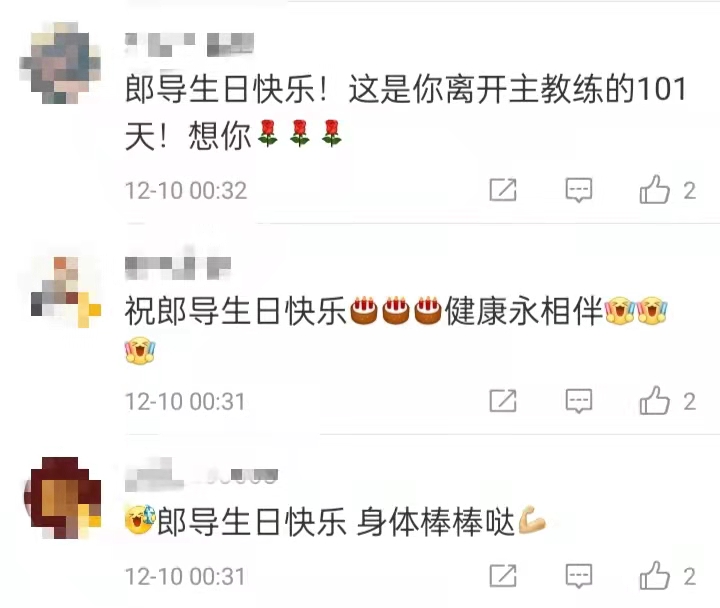Like the comment posted at 12-10 00:32
The height and width of the screenshot is (608, 720).
[x=654, y=189]
